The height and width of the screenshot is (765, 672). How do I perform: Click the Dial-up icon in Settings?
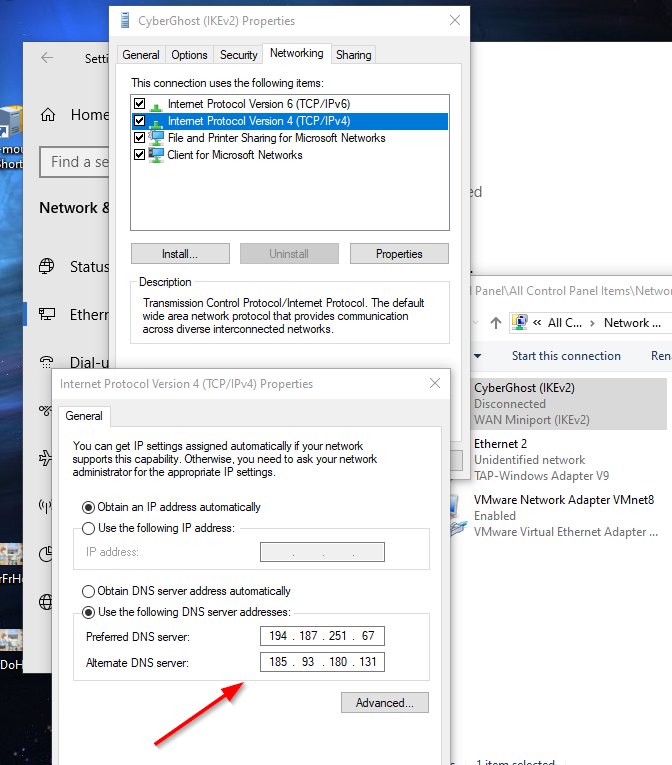46,362
